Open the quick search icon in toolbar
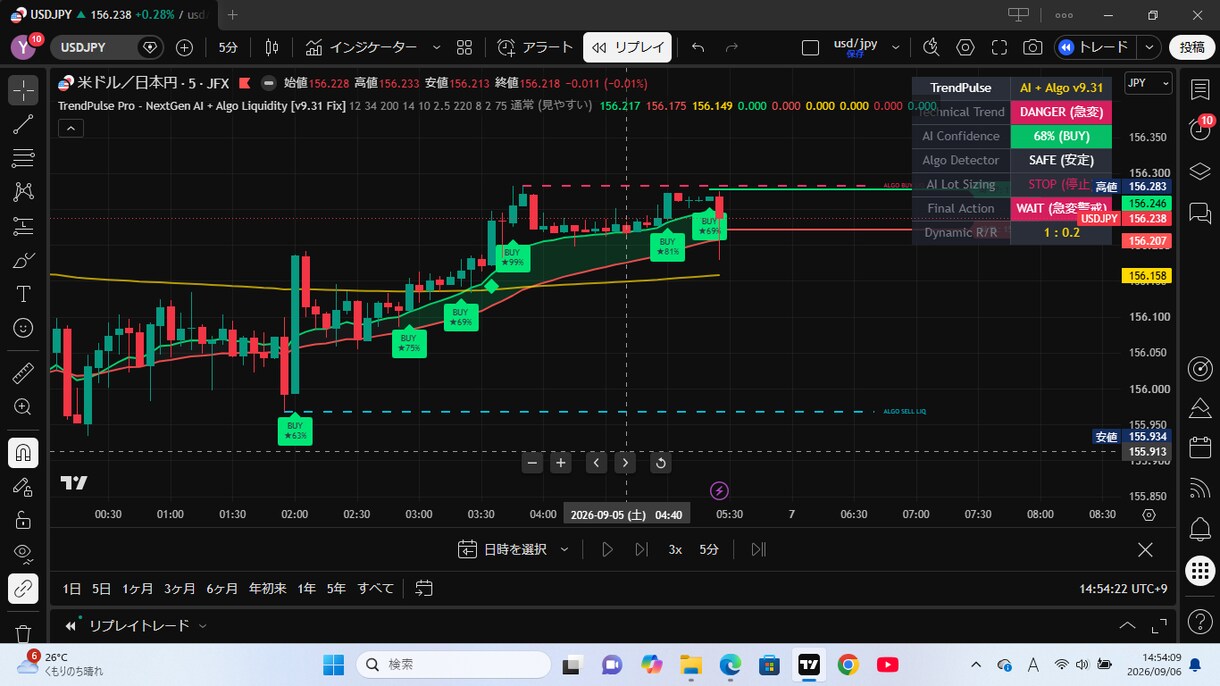The image size is (1220, 686). click(x=931, y=47)
